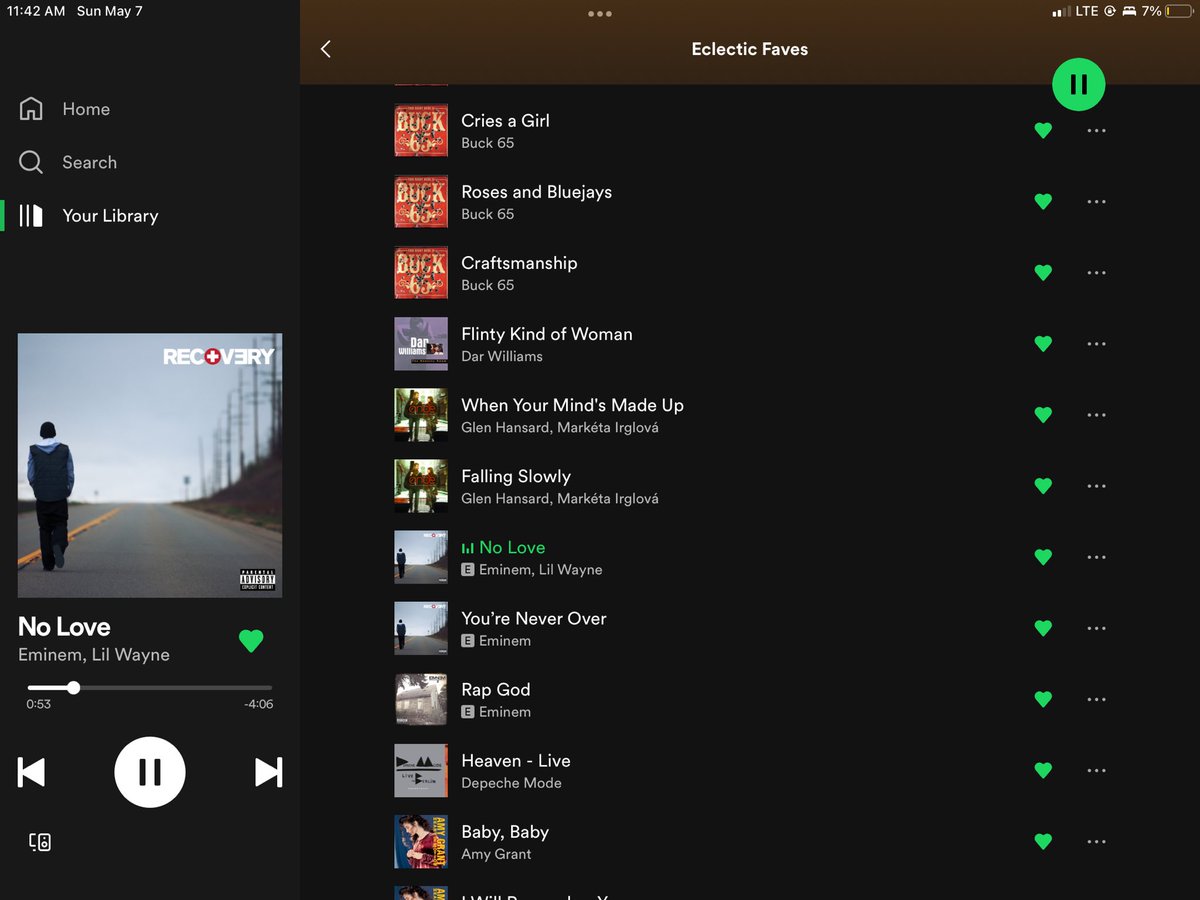Pause playback with white circular button
1200x900 pixels.
150,772
